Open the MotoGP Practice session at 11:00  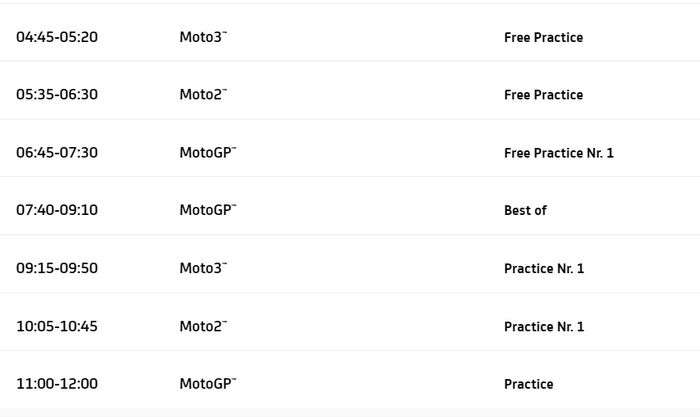point(528,384)
